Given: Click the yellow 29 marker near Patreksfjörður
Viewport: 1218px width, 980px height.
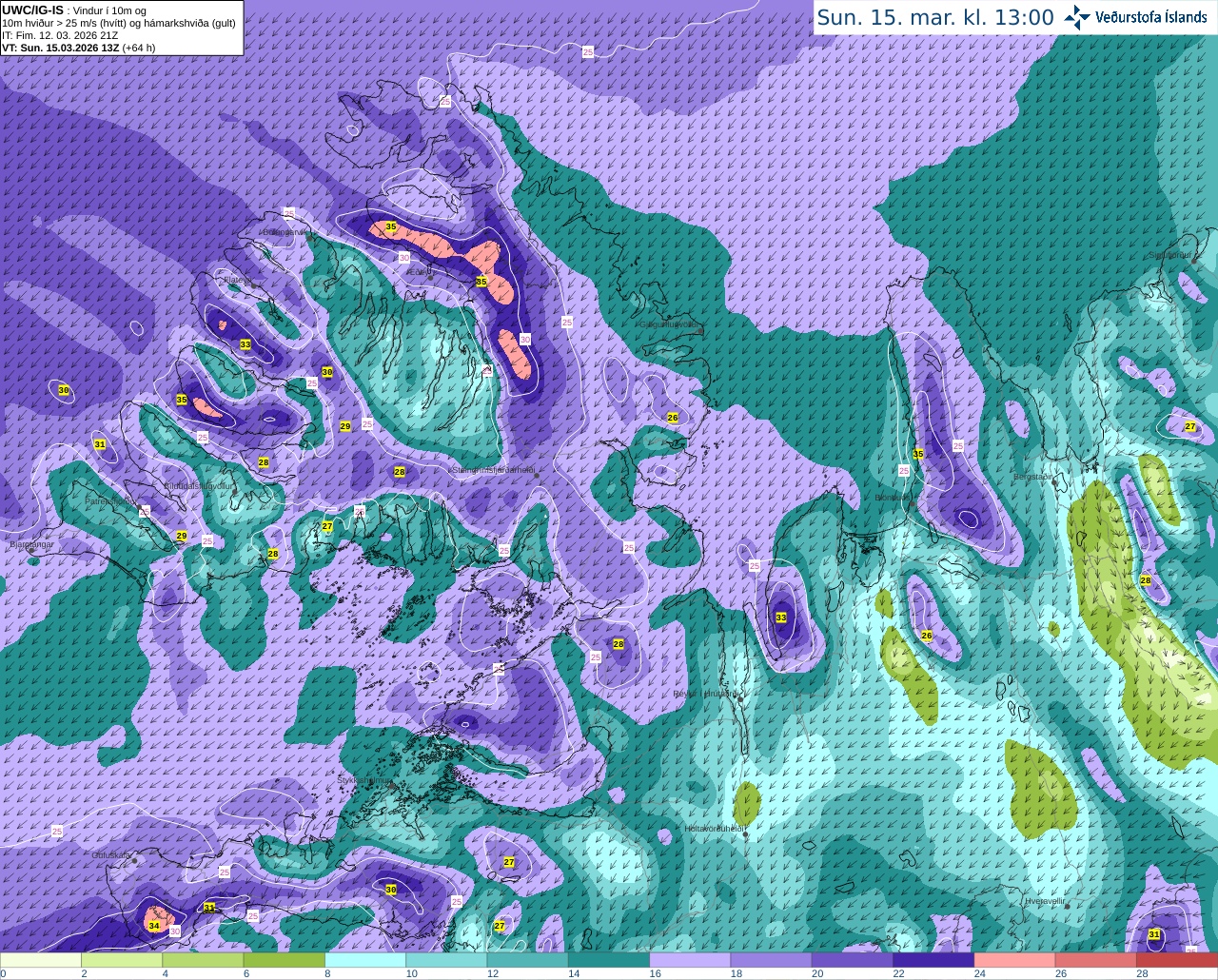Looking at the screenshot, I should click(x=181, y=537).
